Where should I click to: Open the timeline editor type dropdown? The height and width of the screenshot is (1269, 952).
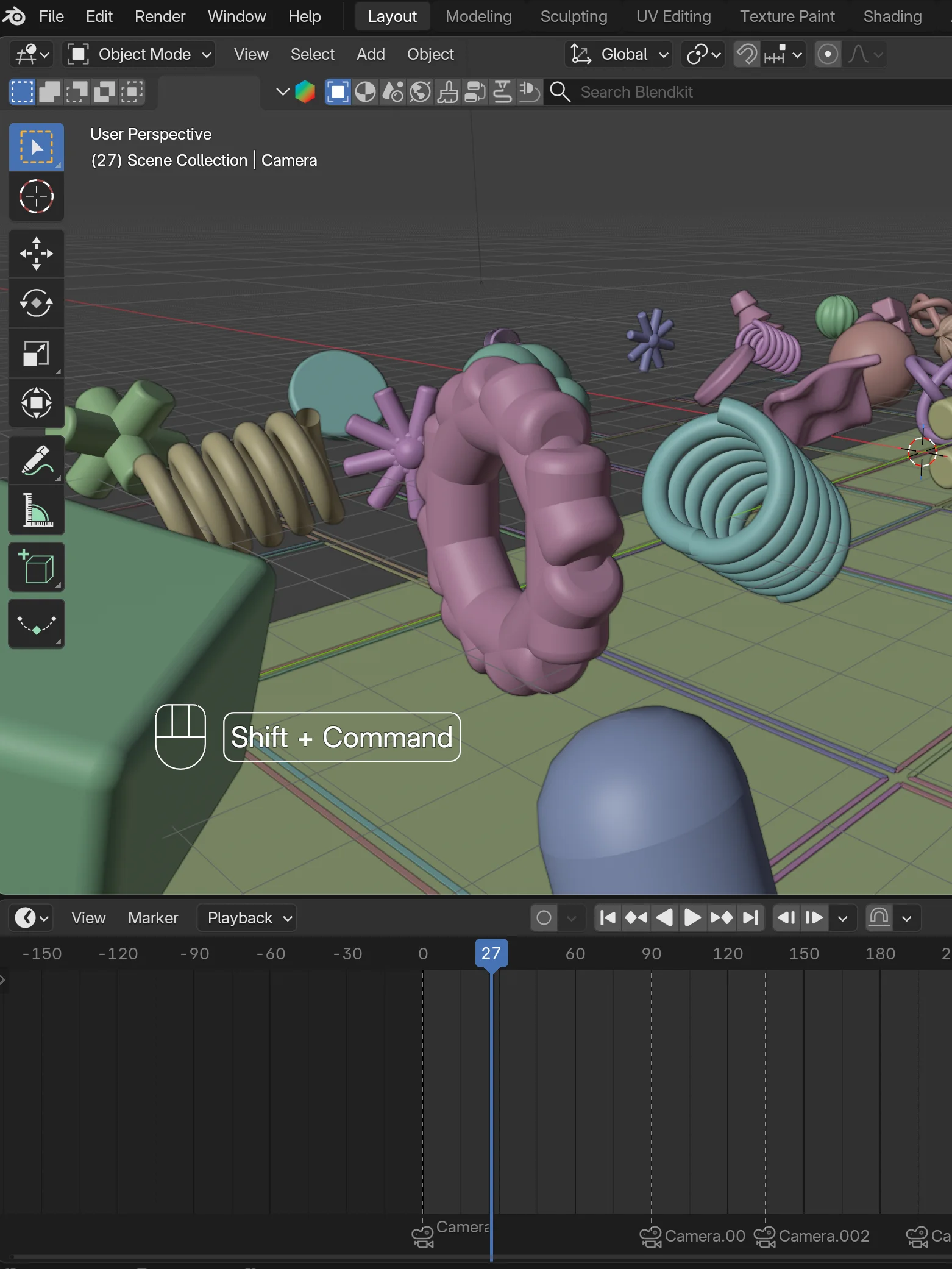click(x=32, y=917)
